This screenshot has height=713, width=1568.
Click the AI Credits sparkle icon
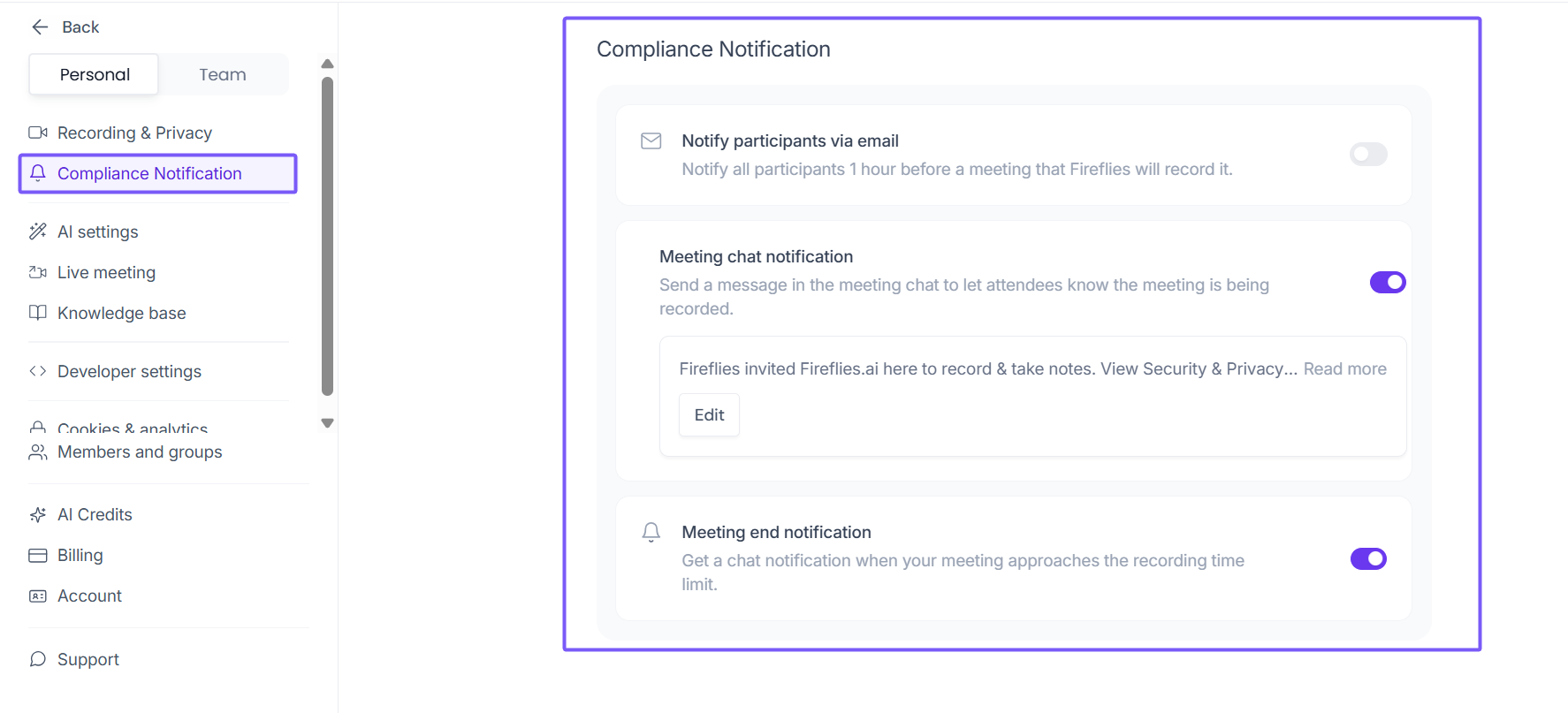(x=38, y=514)
